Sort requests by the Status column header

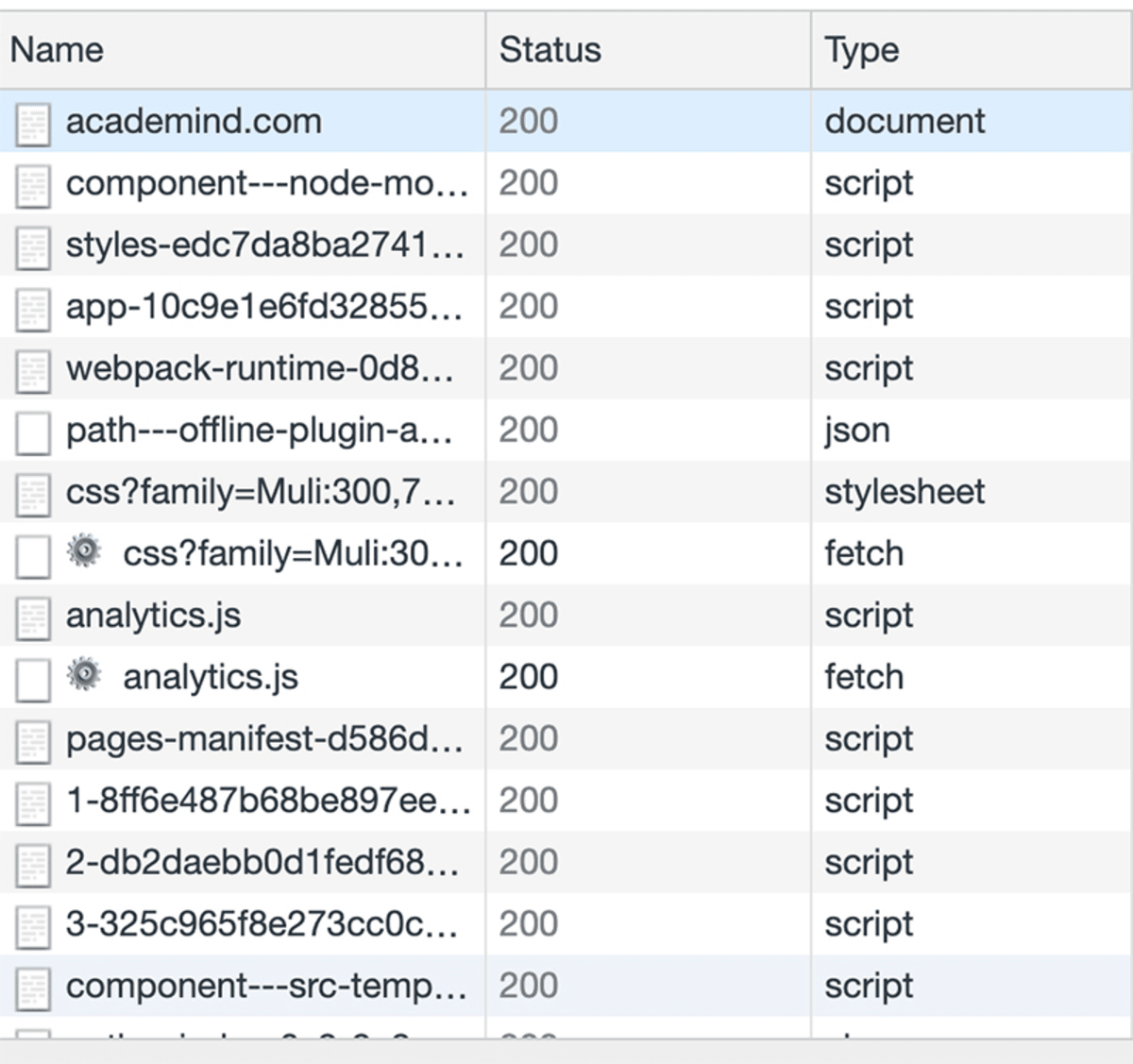pyautogui.click(x=550, y=49)
